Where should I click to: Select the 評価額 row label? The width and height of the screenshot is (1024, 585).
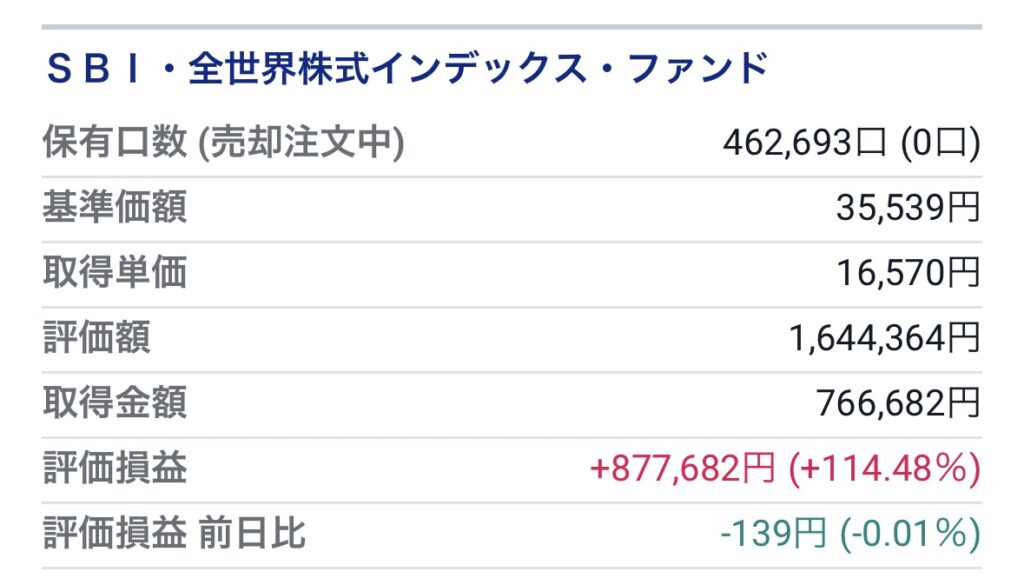pyautogui.click(x=97, y=338)
